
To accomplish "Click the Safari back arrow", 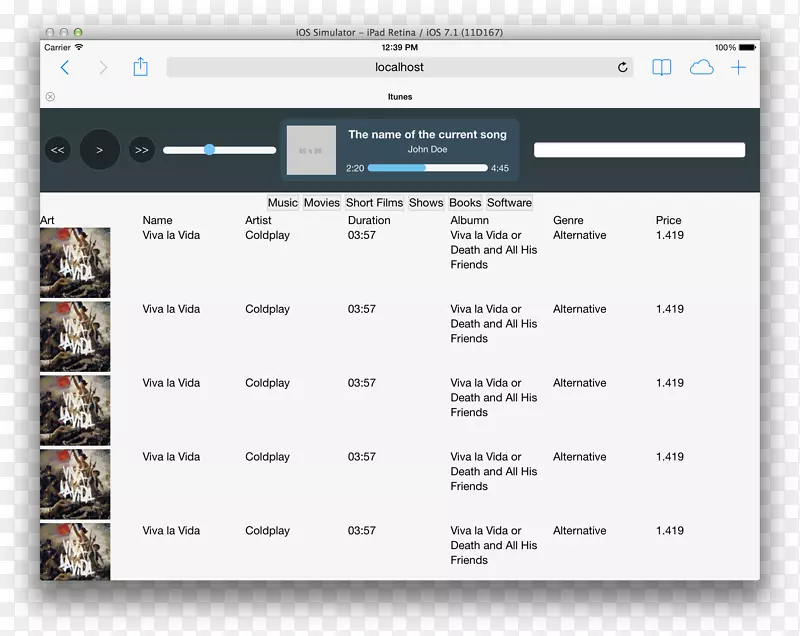I will coord(65,68).
